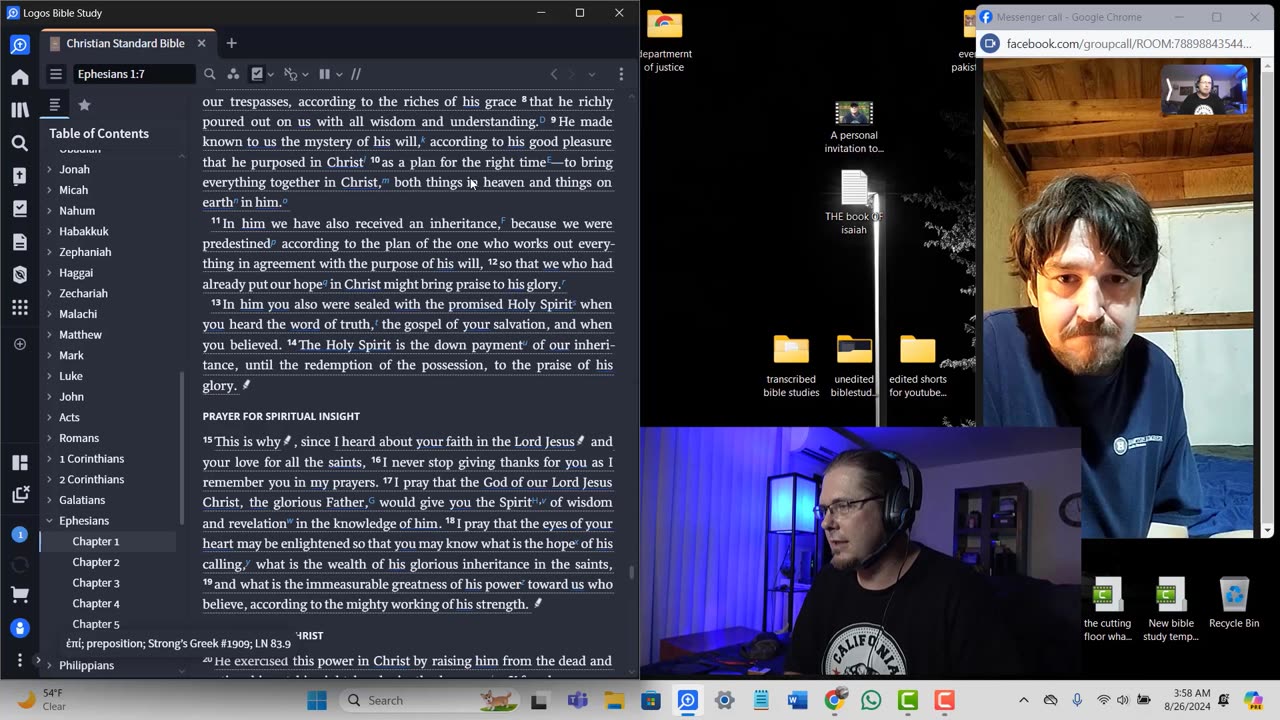The image size is (1280, 720).
Task: Click the Layouts icon in Logos sidebar
Action: point(20,462)
